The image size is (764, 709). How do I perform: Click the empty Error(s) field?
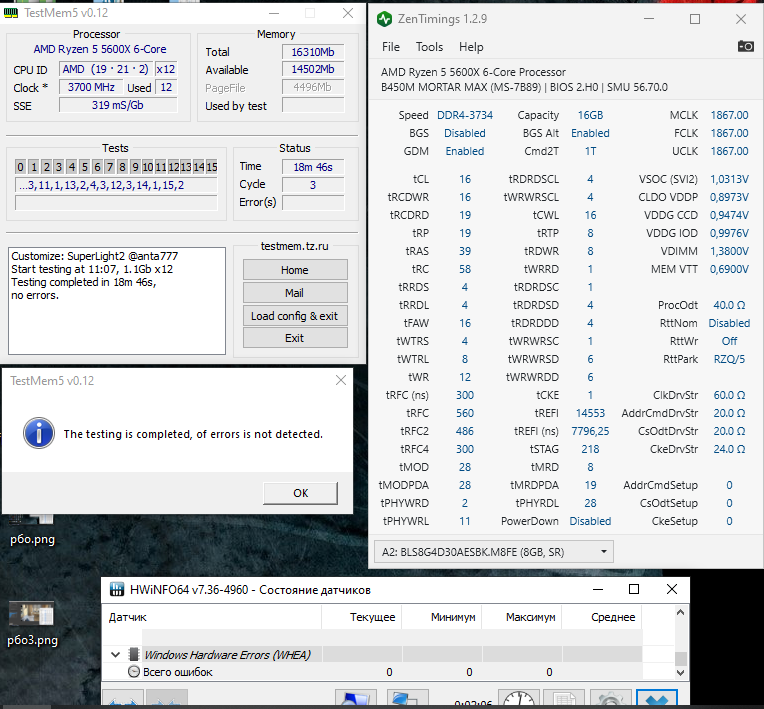coord(313,202)
